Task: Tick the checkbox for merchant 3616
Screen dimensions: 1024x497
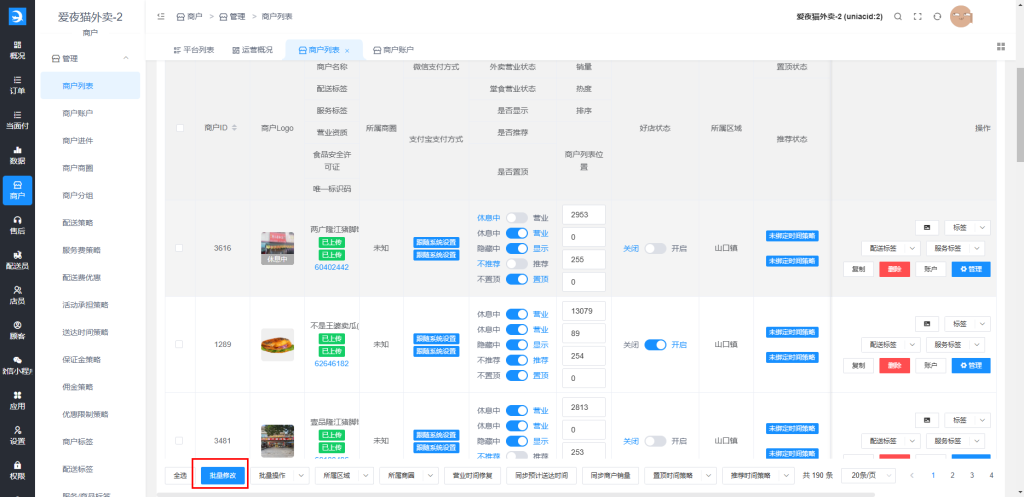Action: (180, 248)
